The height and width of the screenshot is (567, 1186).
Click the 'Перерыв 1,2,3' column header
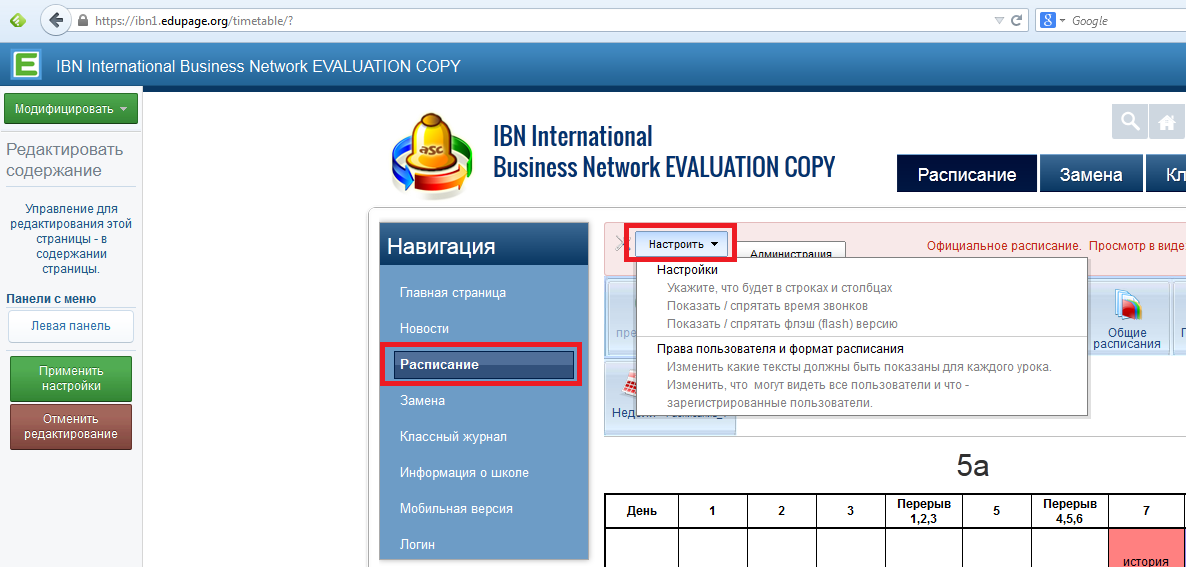pyautogui.click(x=923, y=511)
